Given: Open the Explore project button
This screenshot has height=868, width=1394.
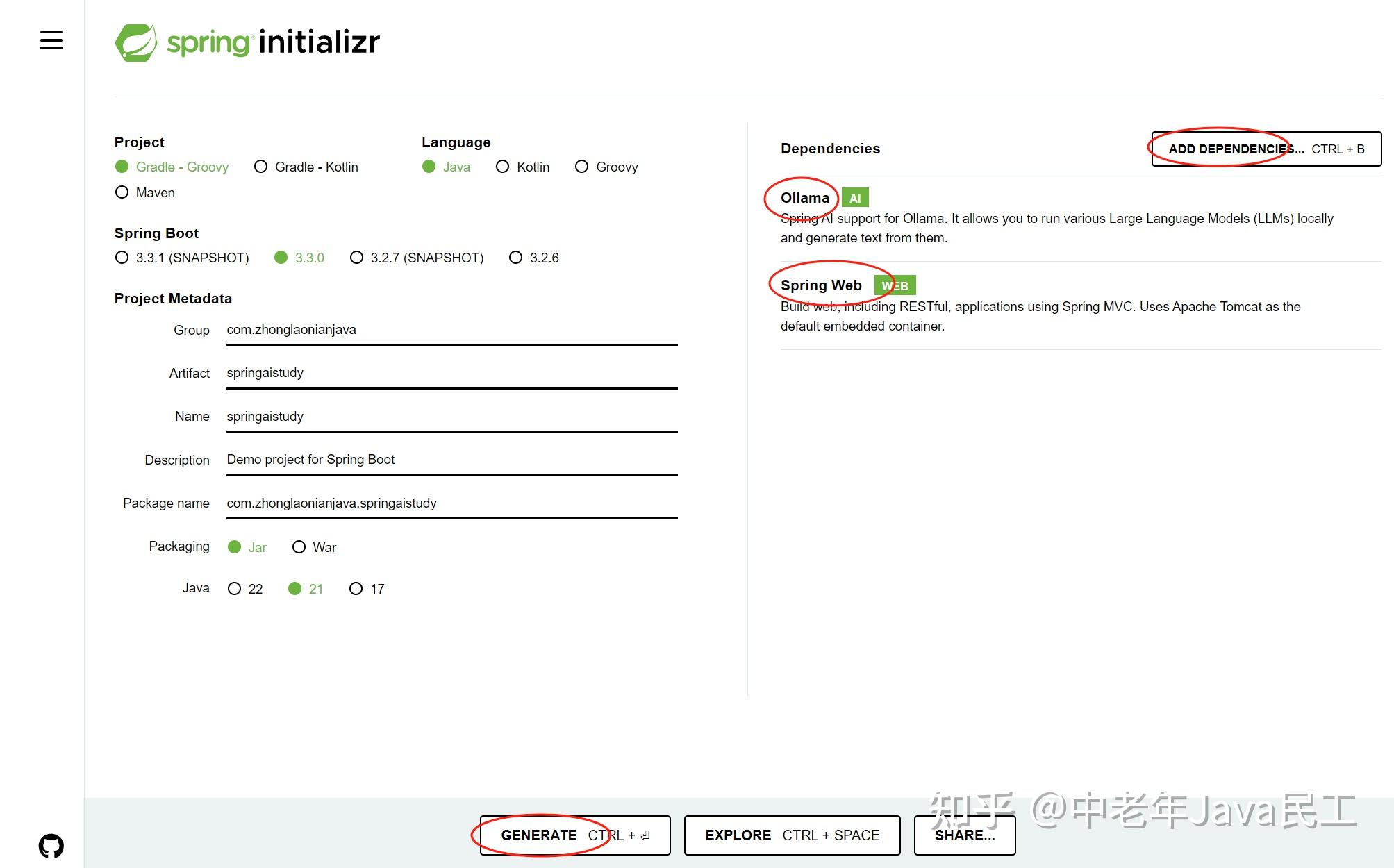Looking at the screenshot, I should (x=792, y=835).
